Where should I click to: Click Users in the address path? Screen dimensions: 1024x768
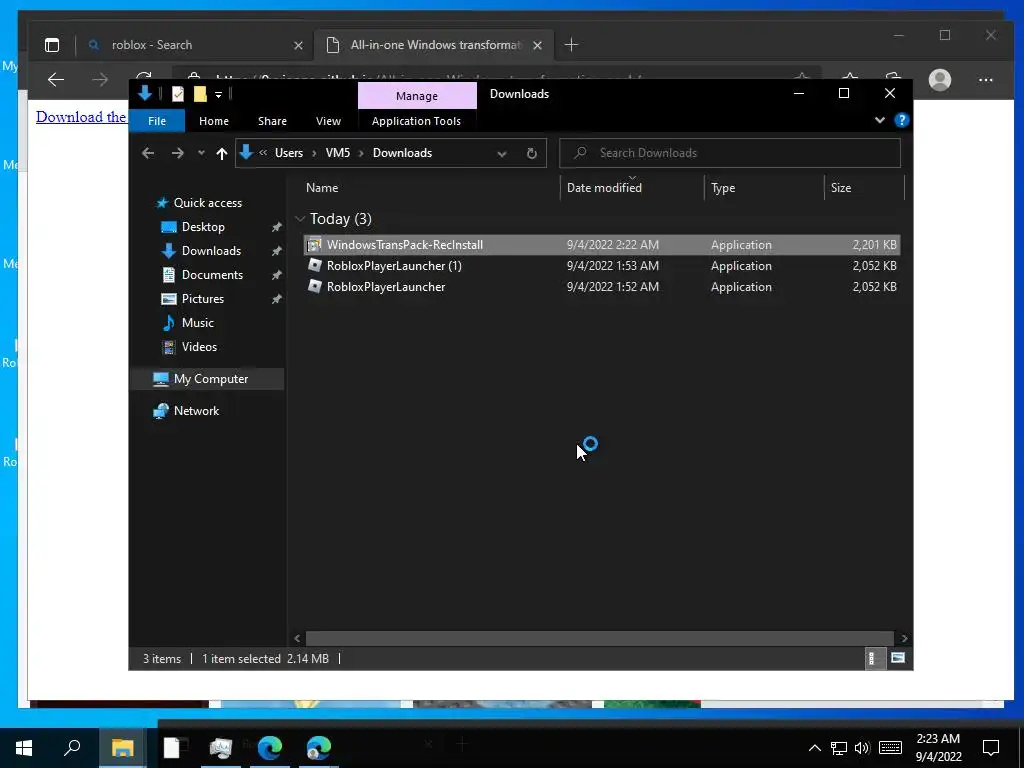click(x=289, y=153)
